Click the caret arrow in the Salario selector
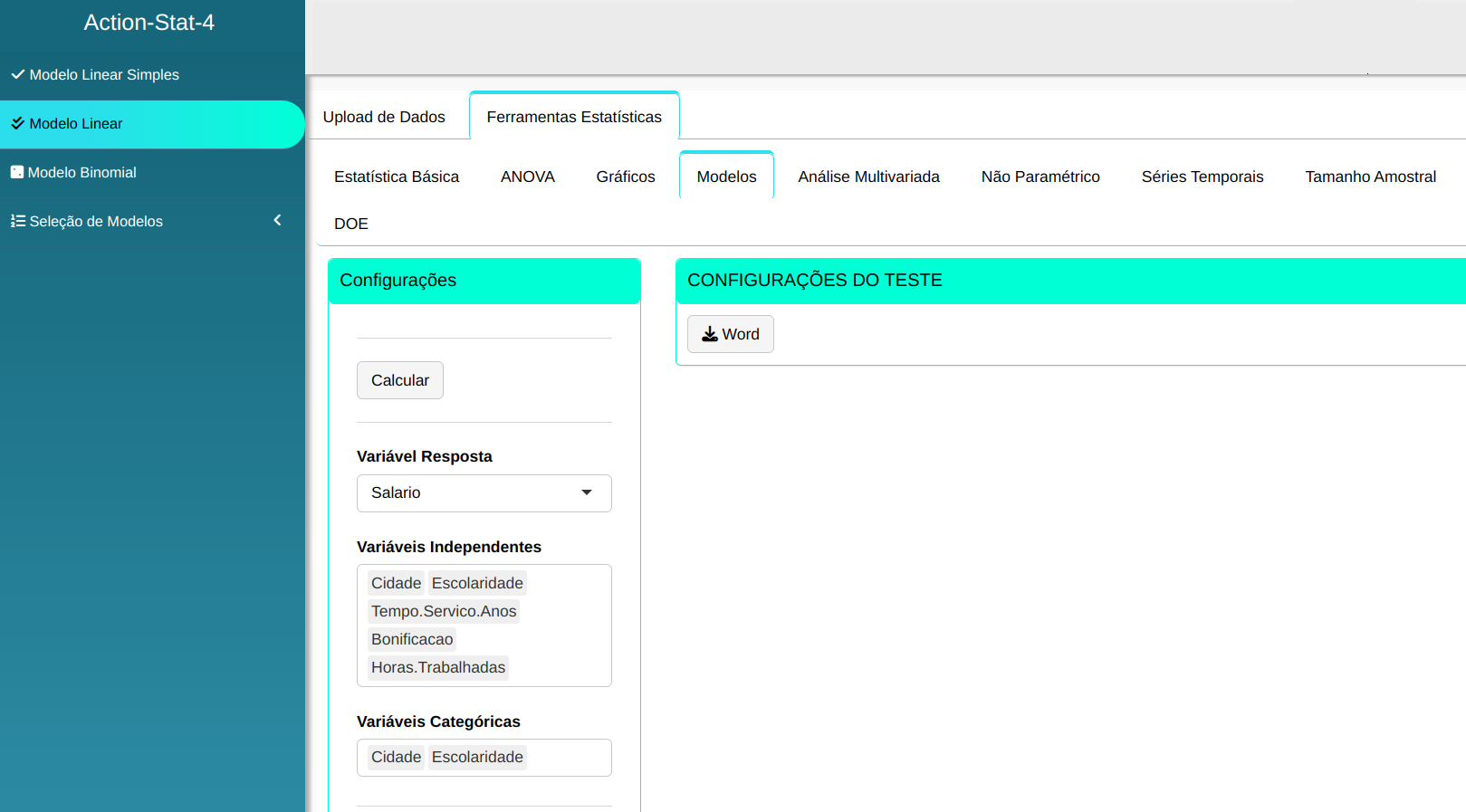Image resolution: width=1466 pixels, height=812 pixels. point(587,492)
